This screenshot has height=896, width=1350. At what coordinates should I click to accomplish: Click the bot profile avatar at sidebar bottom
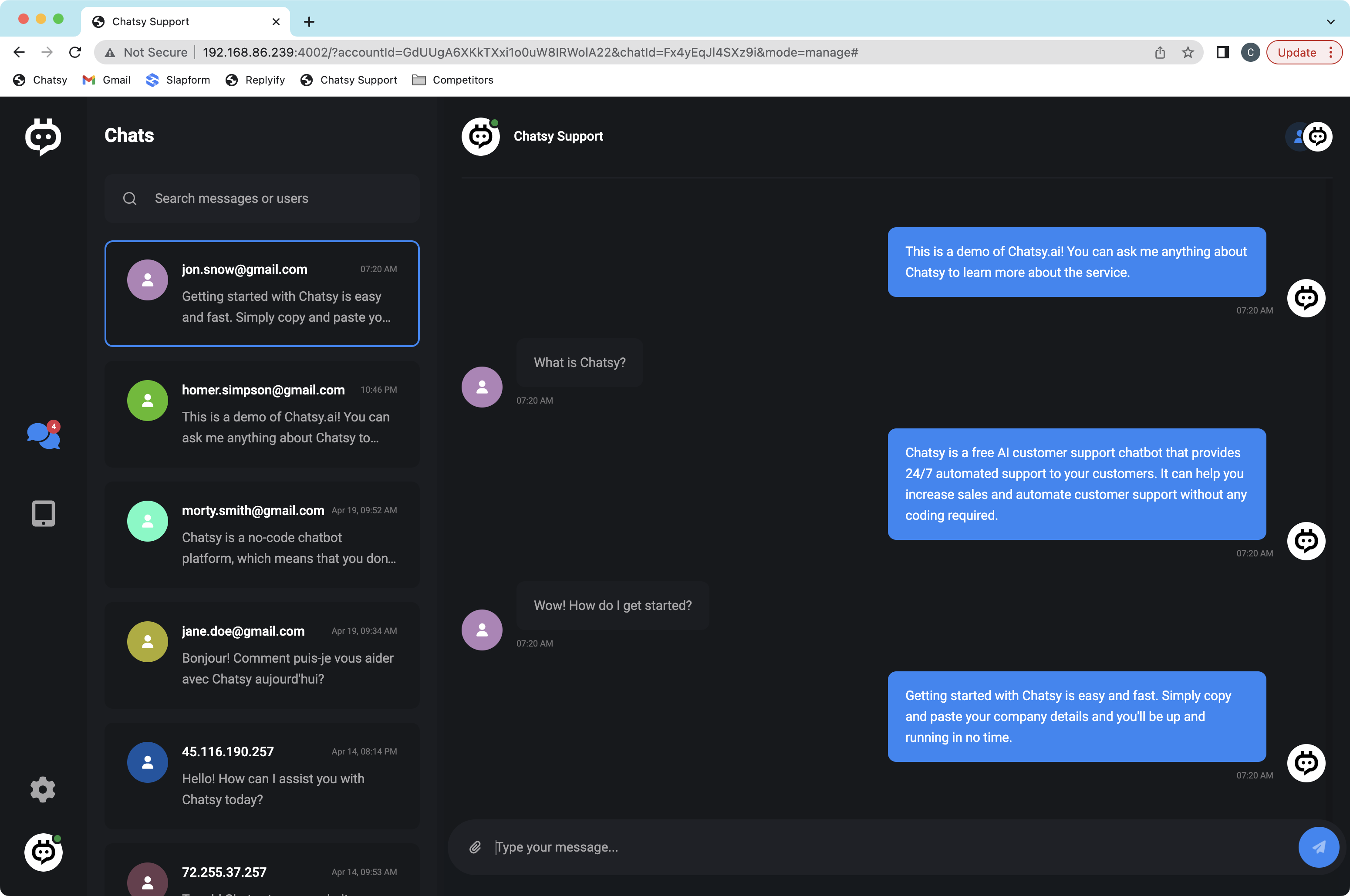(x=44, y=852)
